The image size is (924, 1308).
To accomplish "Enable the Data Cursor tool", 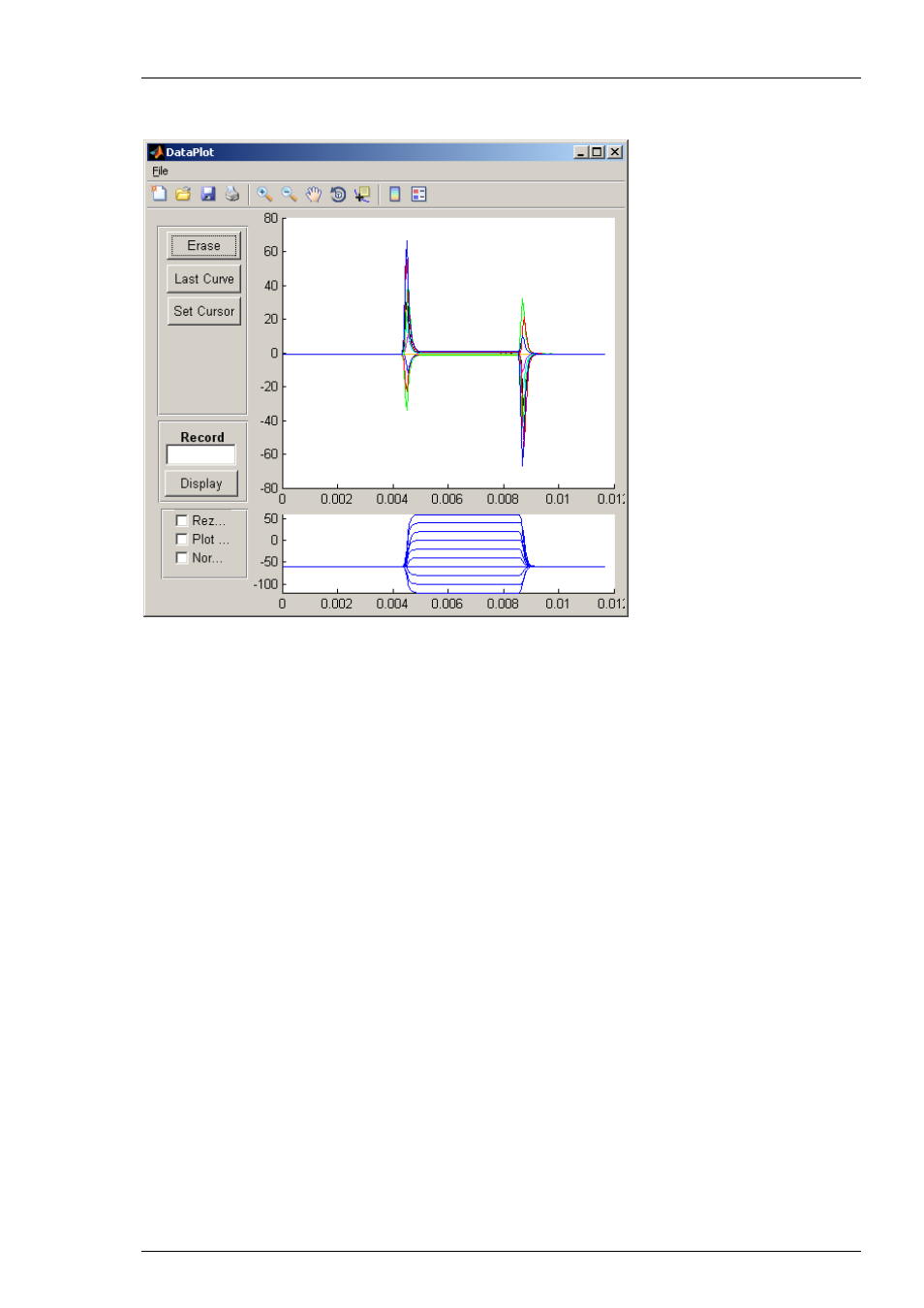I will (362, 194).
